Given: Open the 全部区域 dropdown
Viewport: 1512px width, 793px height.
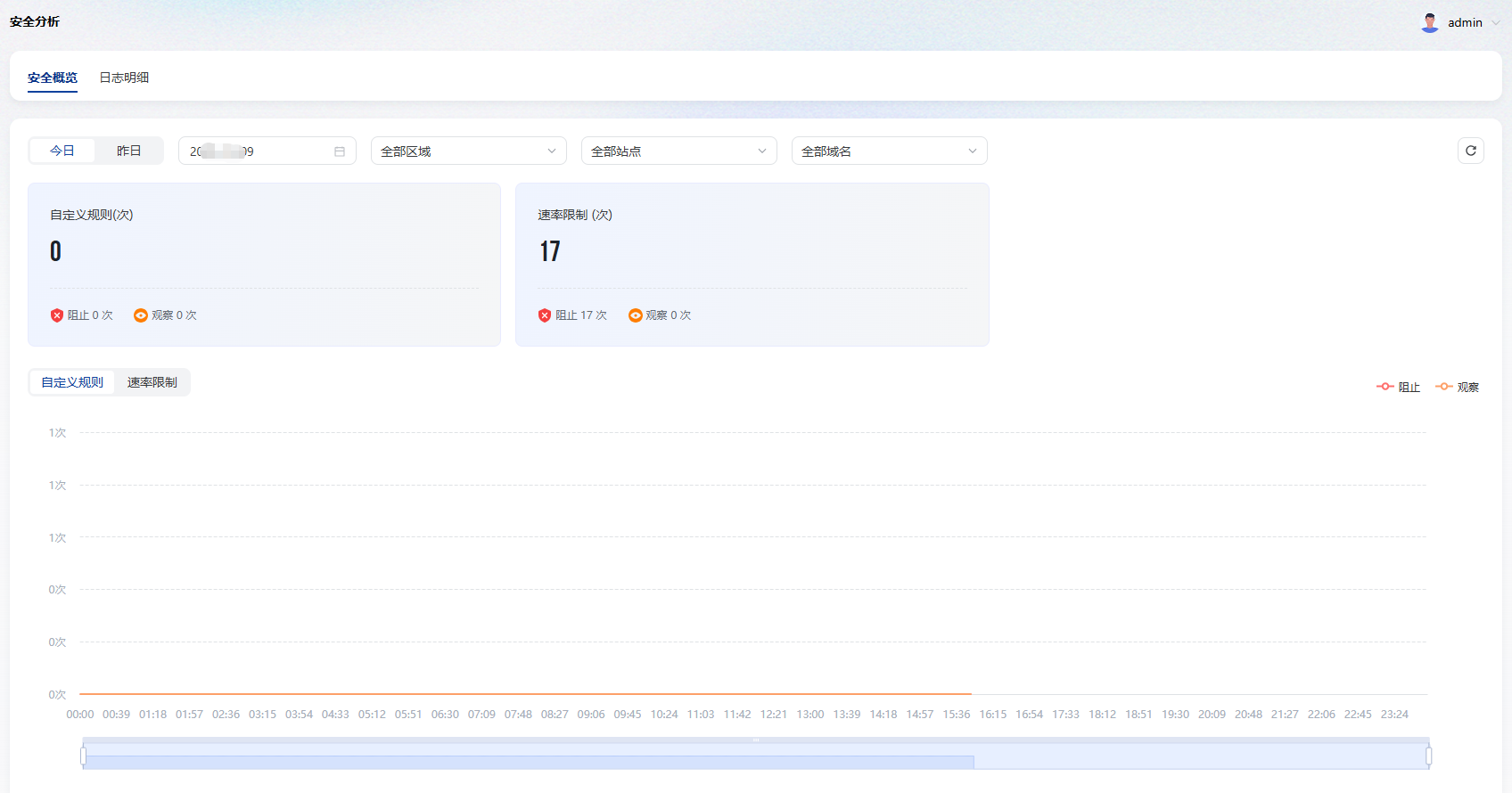Looking at the screenshot, I should [468, 151].
